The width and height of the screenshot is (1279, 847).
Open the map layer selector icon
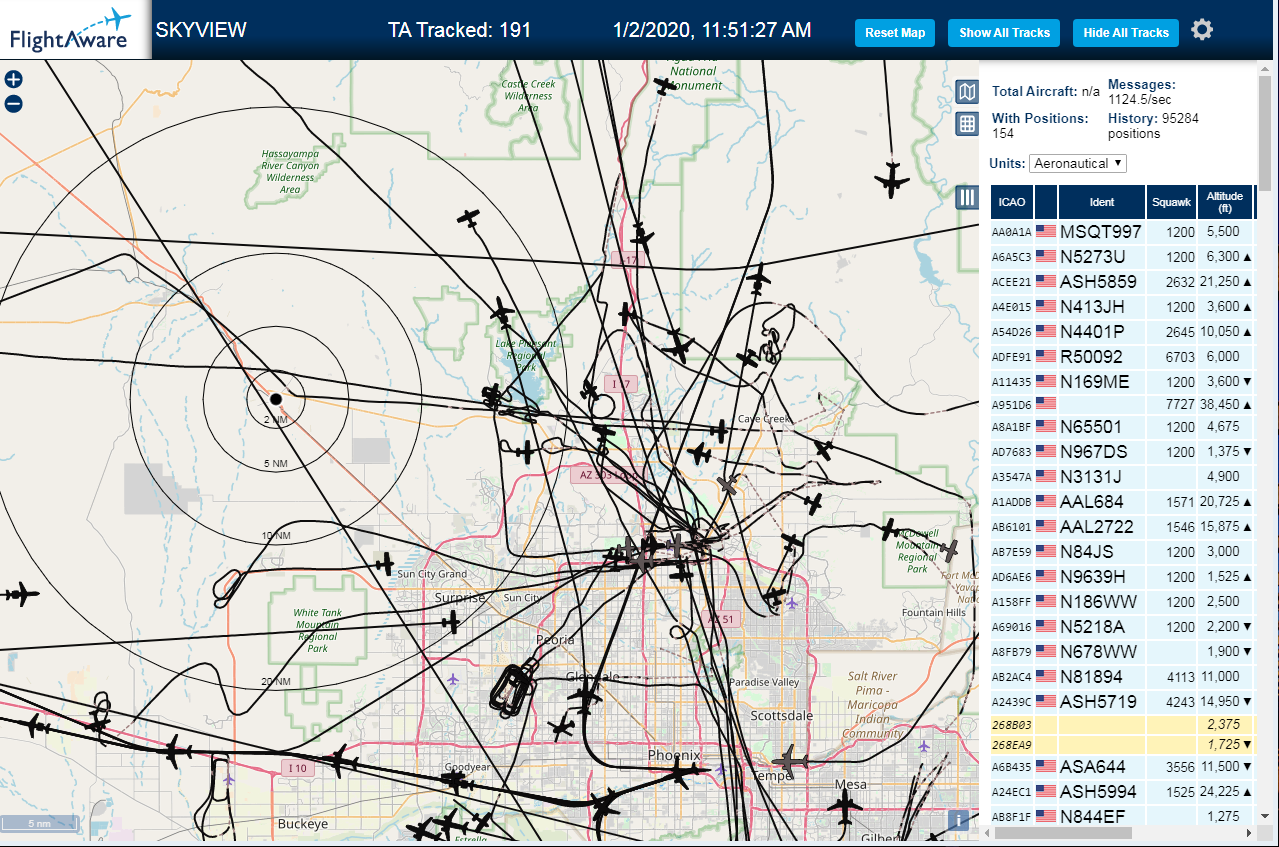pos(967,93)
